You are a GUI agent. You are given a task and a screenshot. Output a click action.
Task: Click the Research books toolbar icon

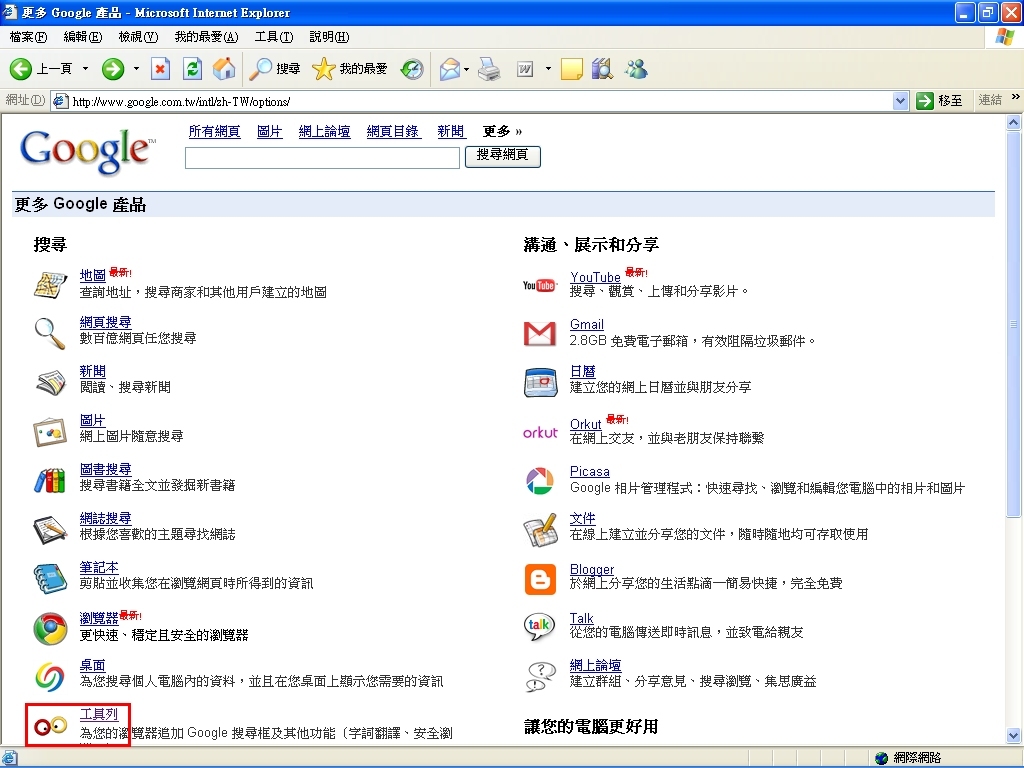pyautogui.click(x=602, y=69)
